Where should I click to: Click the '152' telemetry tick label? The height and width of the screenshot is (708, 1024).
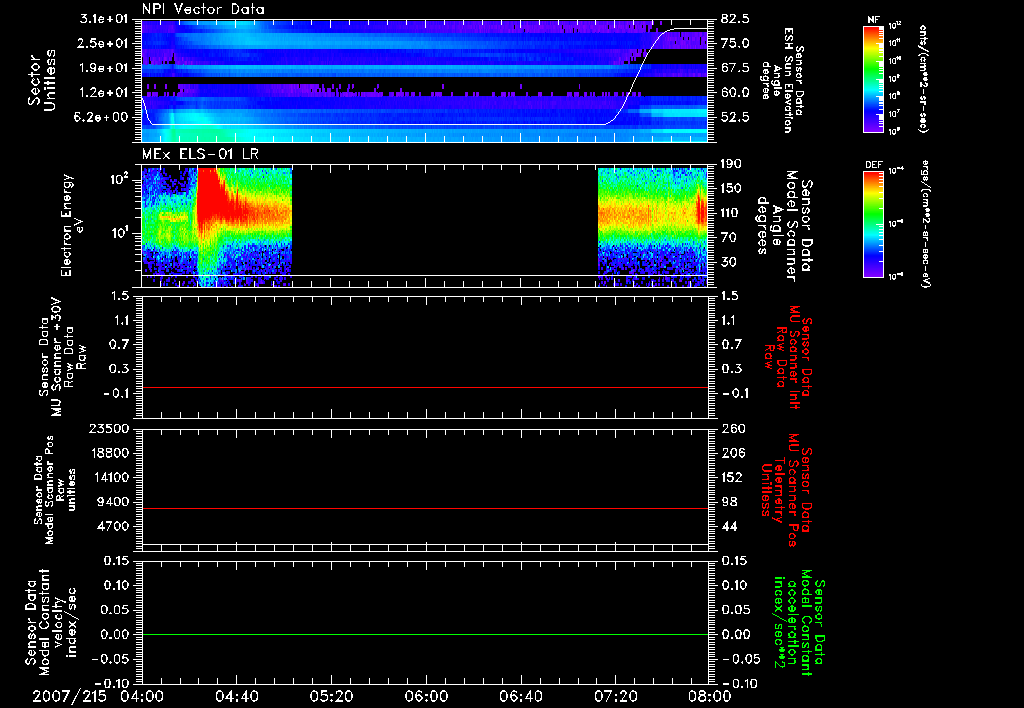point(732,477)
